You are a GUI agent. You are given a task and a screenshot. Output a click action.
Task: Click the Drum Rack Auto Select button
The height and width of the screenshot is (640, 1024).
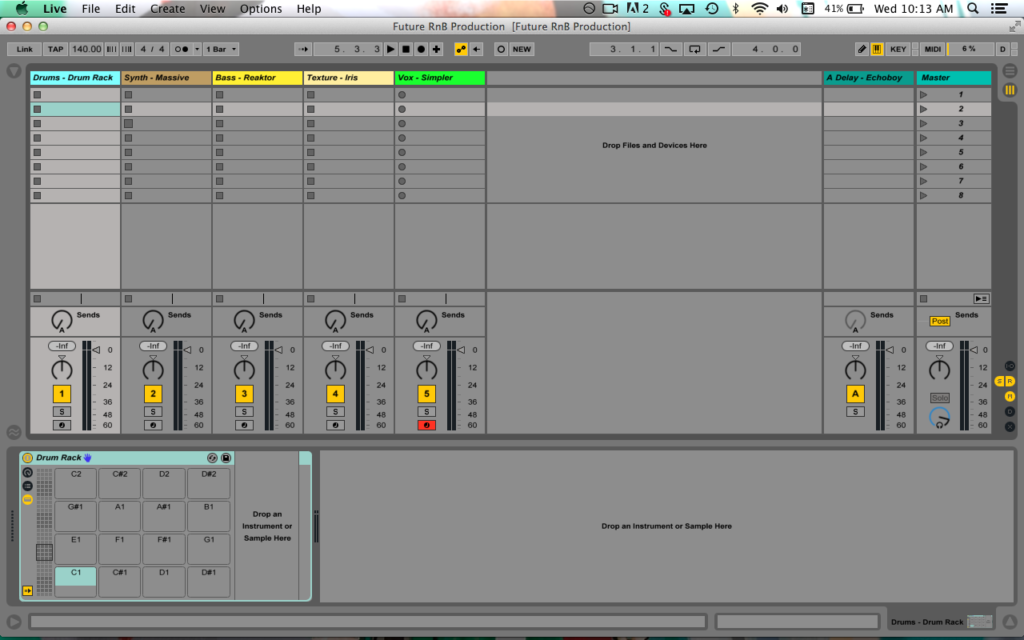pyautogui.click(x=27, y=590)
